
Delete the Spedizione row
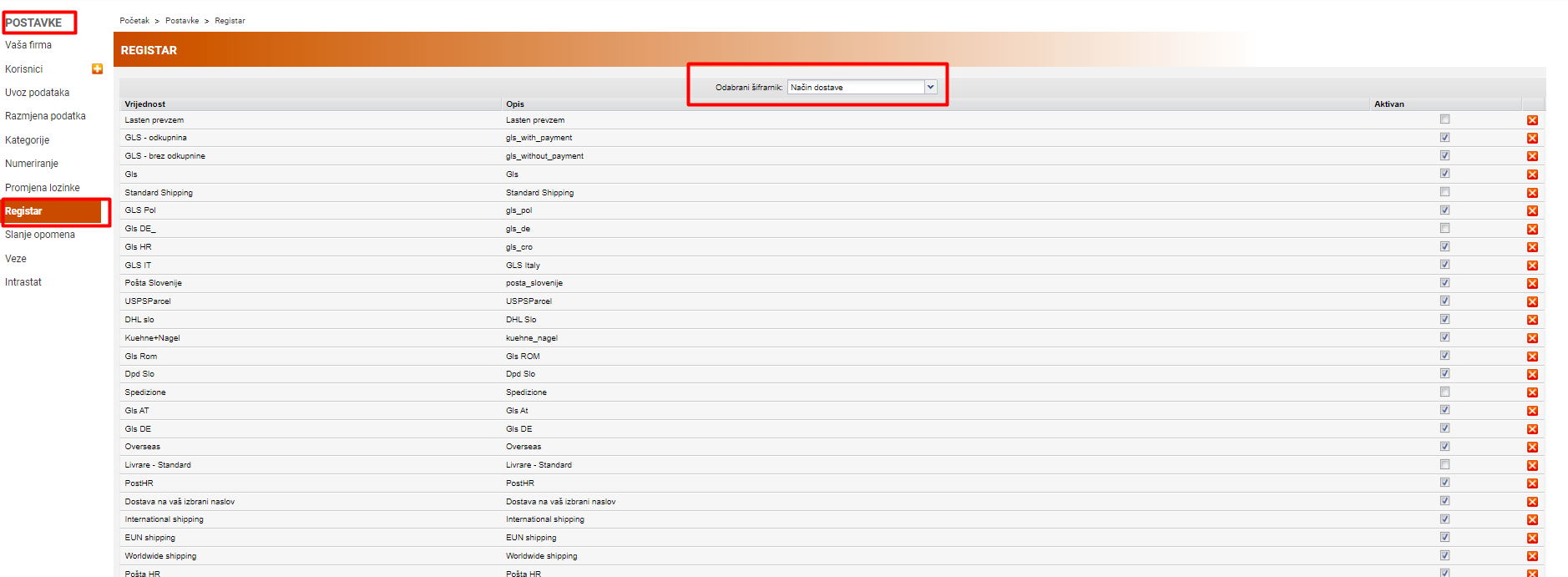coord(1532,392)
